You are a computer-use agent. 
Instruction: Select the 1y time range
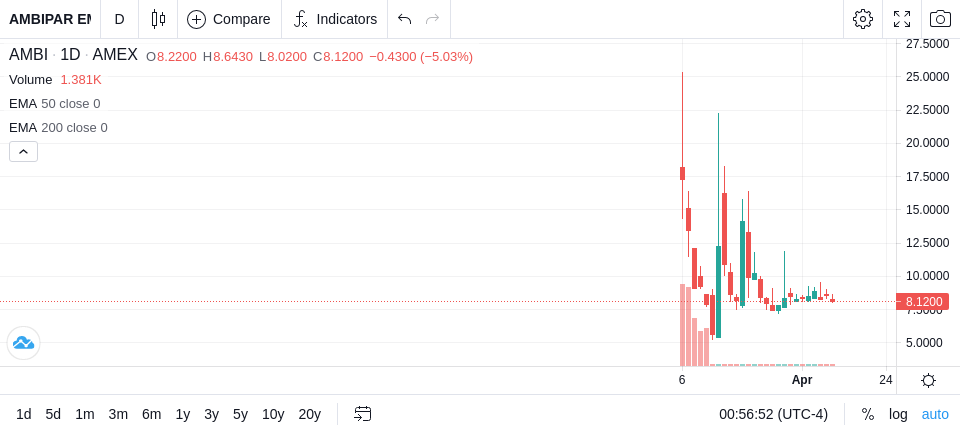click(x=182, y=414)
